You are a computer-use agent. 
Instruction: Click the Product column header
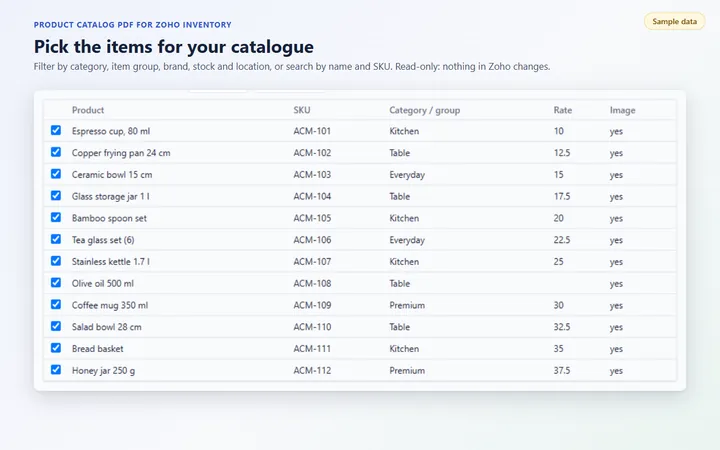[x=88, y=110]
